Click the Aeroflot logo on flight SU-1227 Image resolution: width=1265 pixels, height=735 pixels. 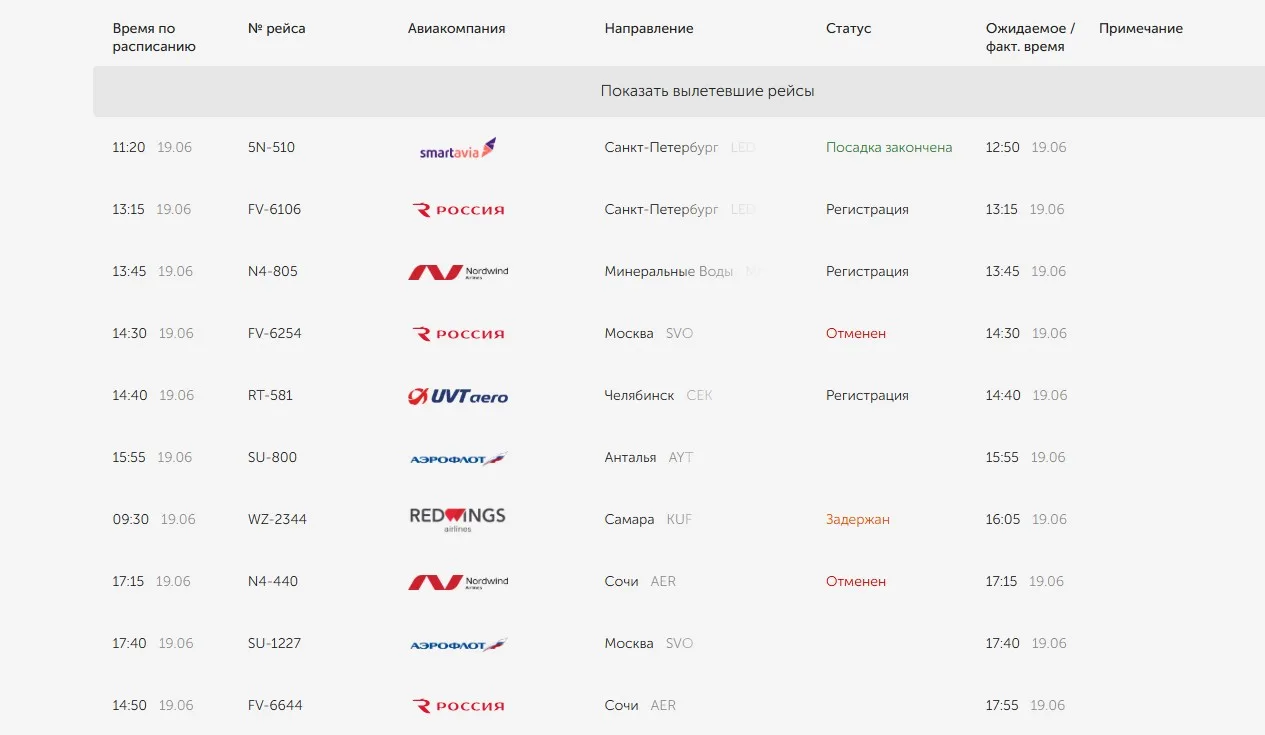click(x=458, y=645)
